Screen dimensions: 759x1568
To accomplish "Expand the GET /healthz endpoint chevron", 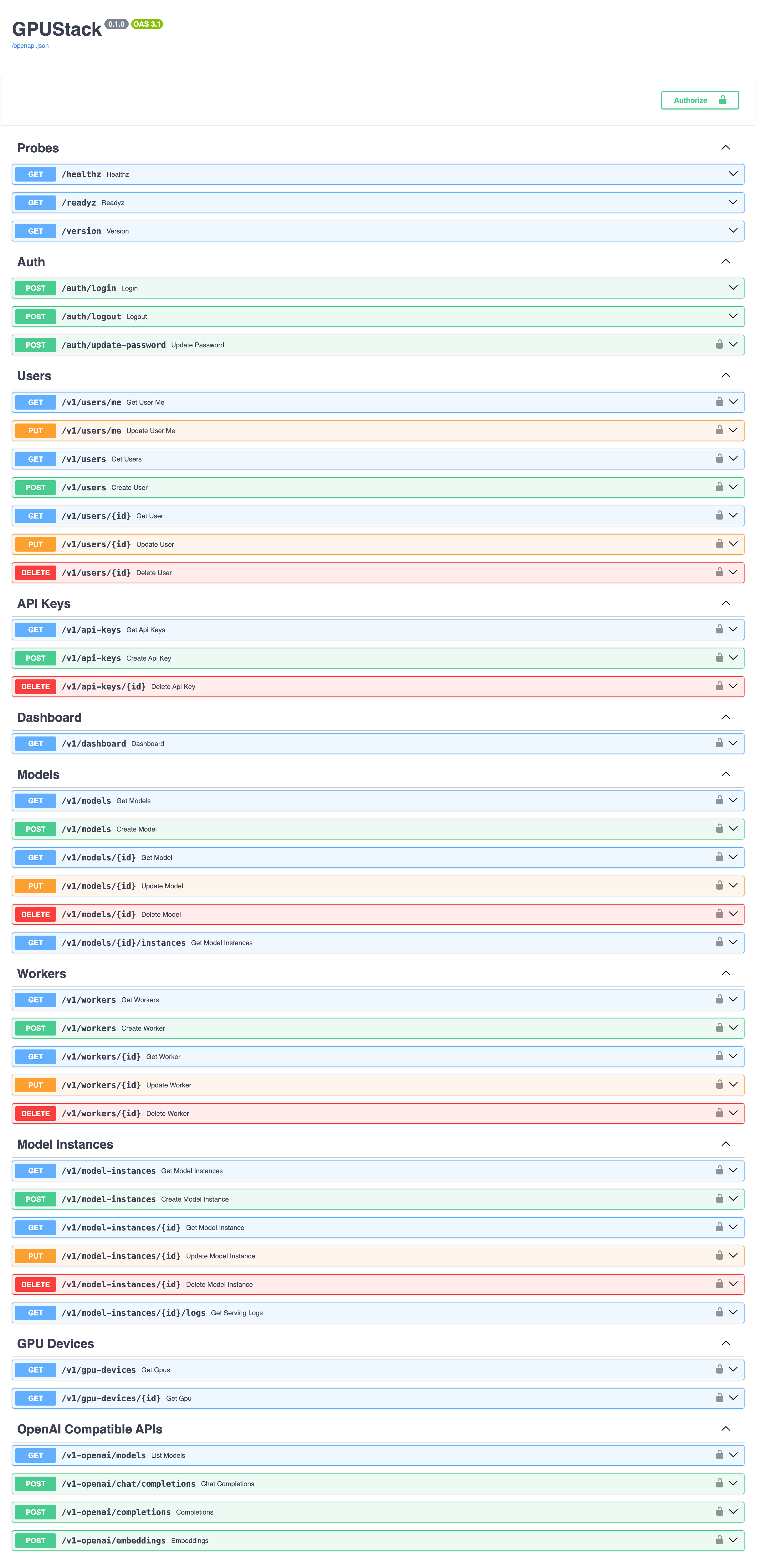I will (x=733, y=174).
